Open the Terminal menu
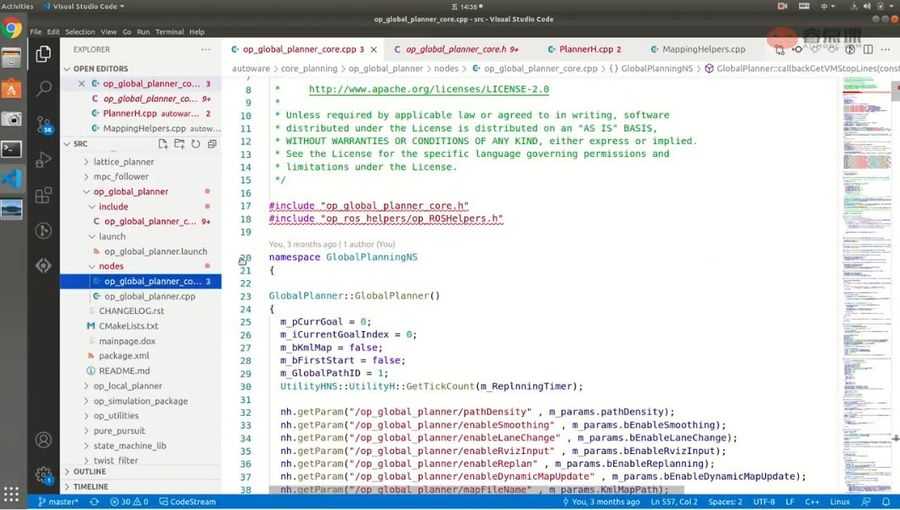This screenshot has width=900, height=510. click(169, 32)
